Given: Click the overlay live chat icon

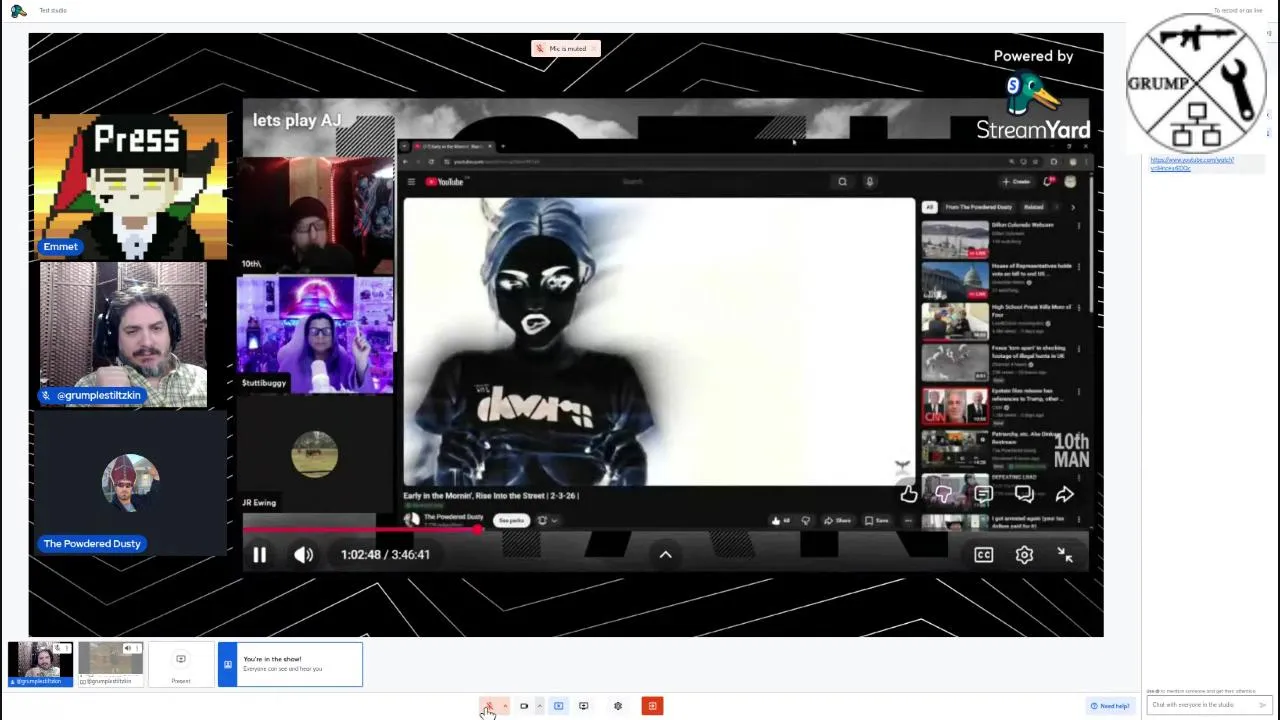Looking at the screenshot, I should click(984, 494).
